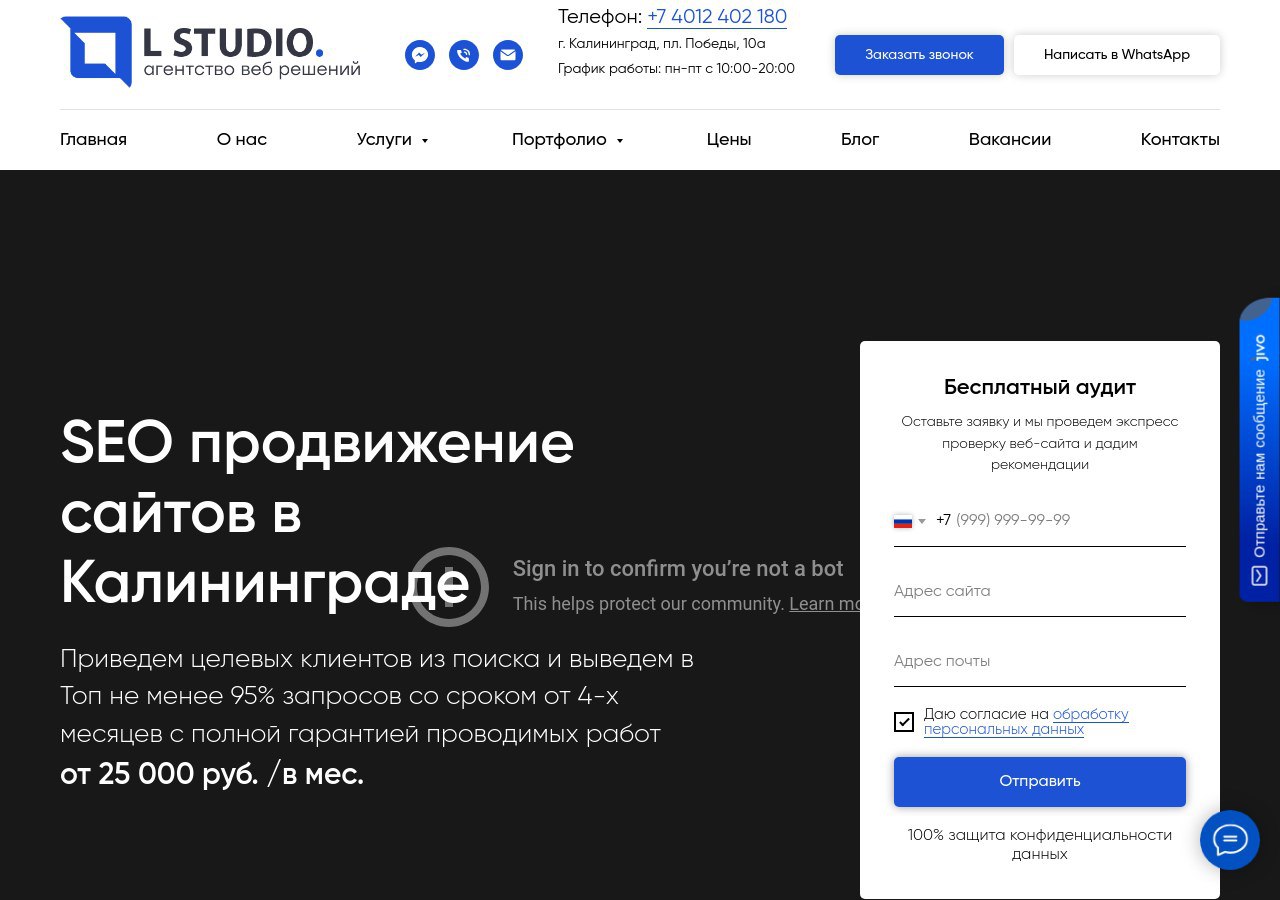
Task: Click the video player error icon
Action: [x=449, y=587]
